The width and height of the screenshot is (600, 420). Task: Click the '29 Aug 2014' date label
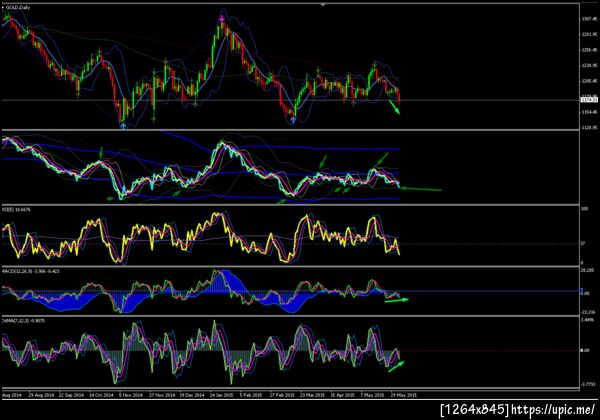41,395
